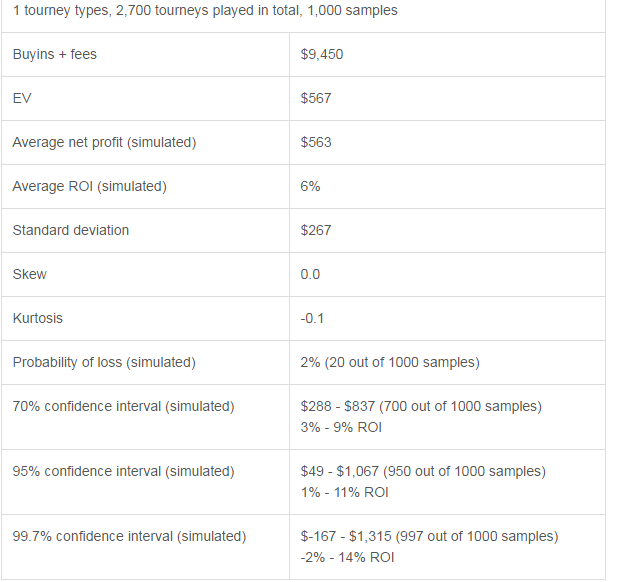Screen dimensions: 617x582
Task: Click the "Probability of loss (simulated)" label
Action: [x=104, y=362]
